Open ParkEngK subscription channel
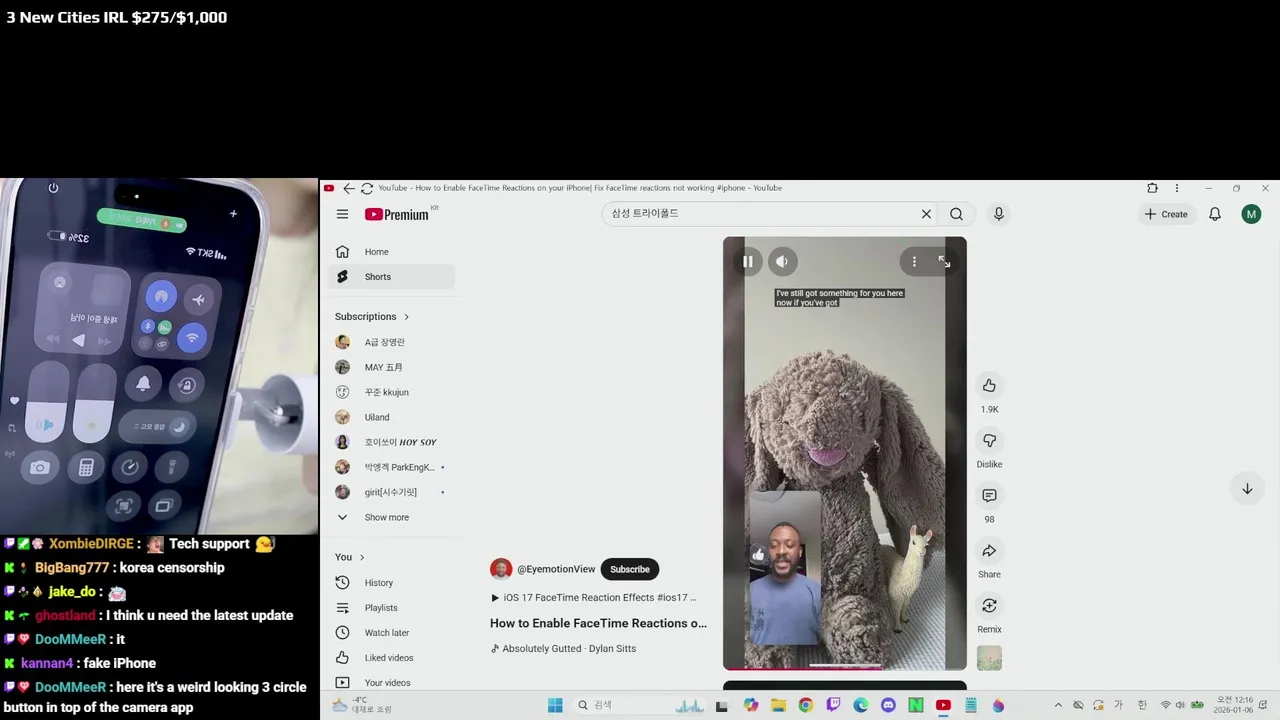1280x720 pixels. (392, 467)
